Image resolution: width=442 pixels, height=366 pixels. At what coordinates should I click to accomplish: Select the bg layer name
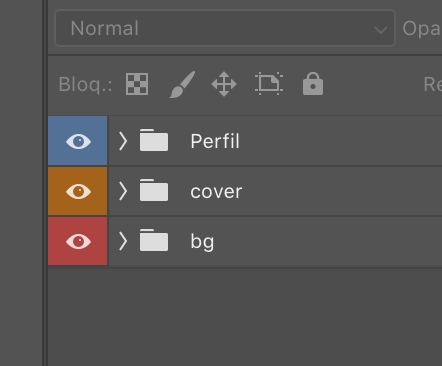click(x=202, y=242)
